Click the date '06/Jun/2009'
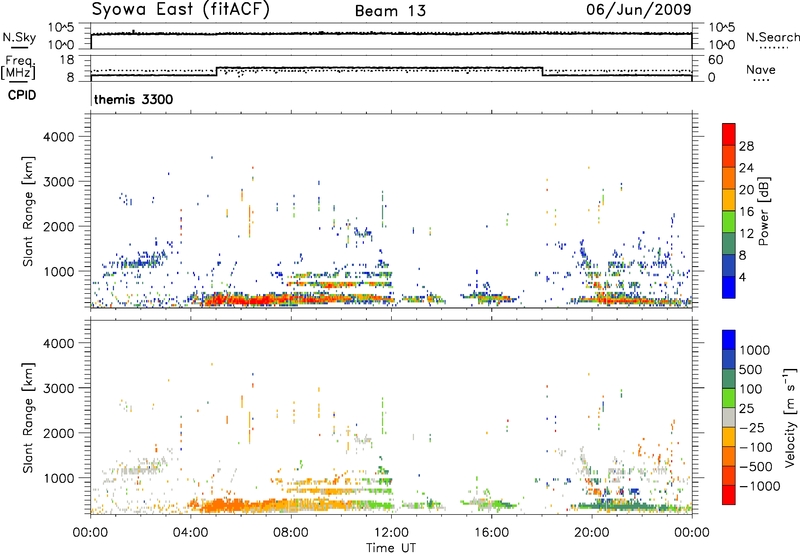The image size is (800, 554). coord(639,9)
